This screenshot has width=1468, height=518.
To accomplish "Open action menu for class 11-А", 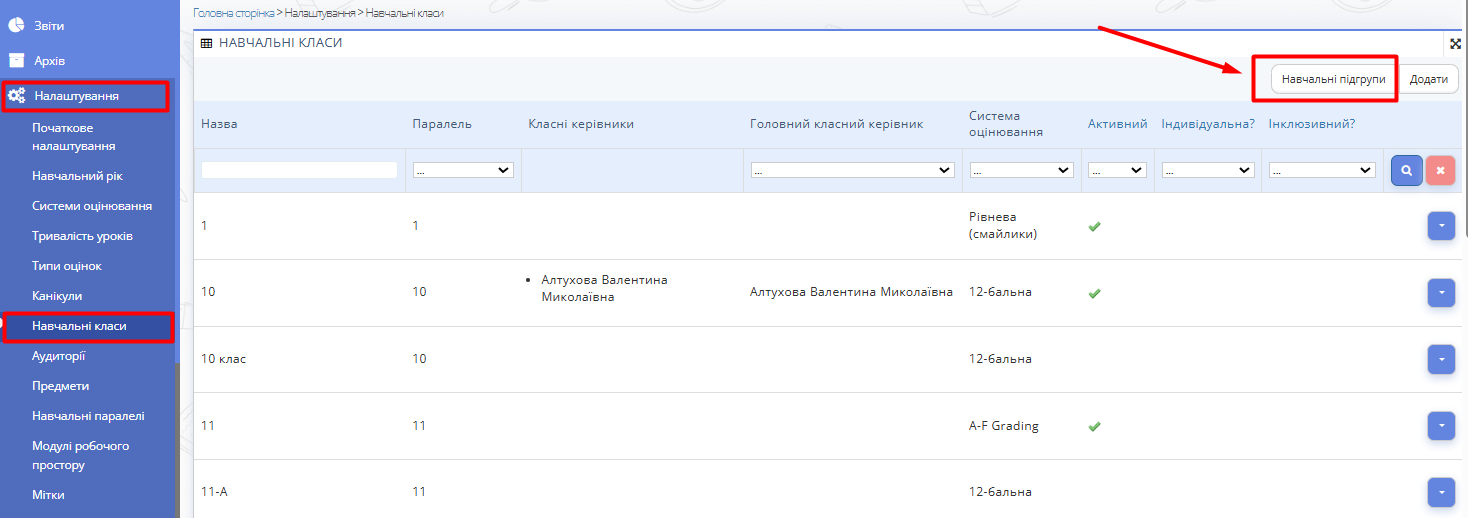I will (1440, 491).
